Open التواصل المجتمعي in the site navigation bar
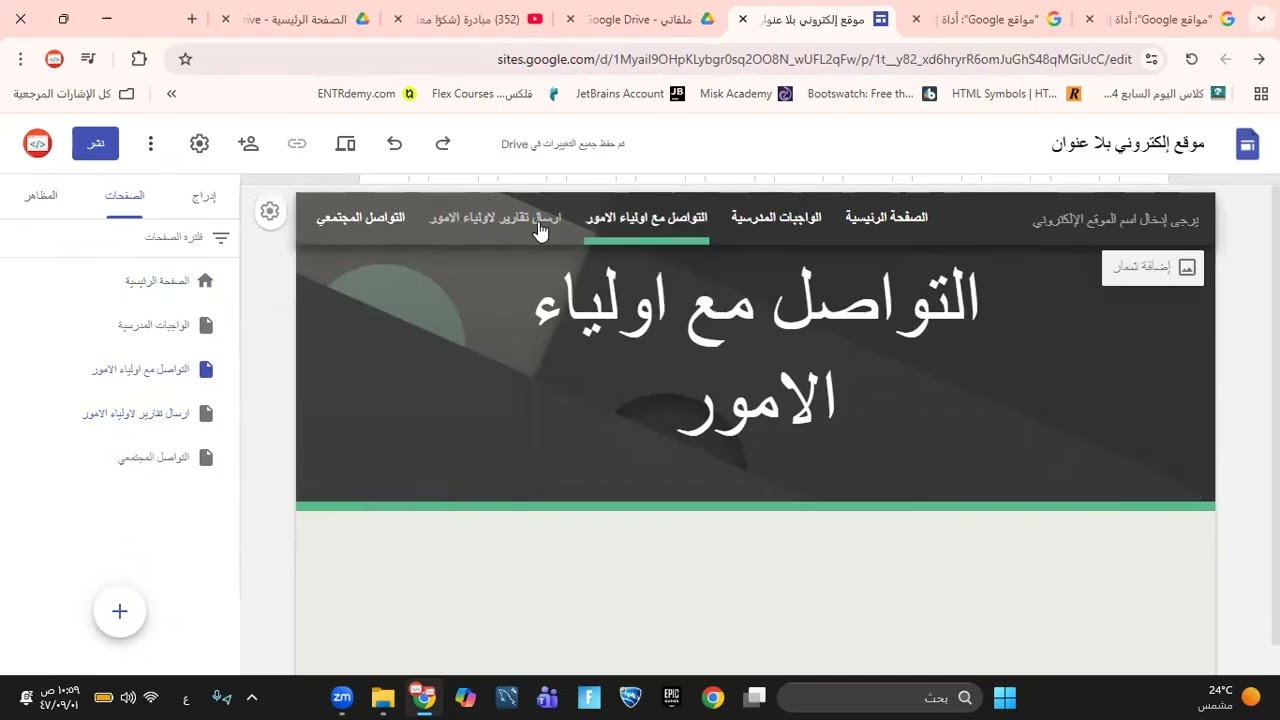The image size is (1280, 720). (x=361, y=217)
